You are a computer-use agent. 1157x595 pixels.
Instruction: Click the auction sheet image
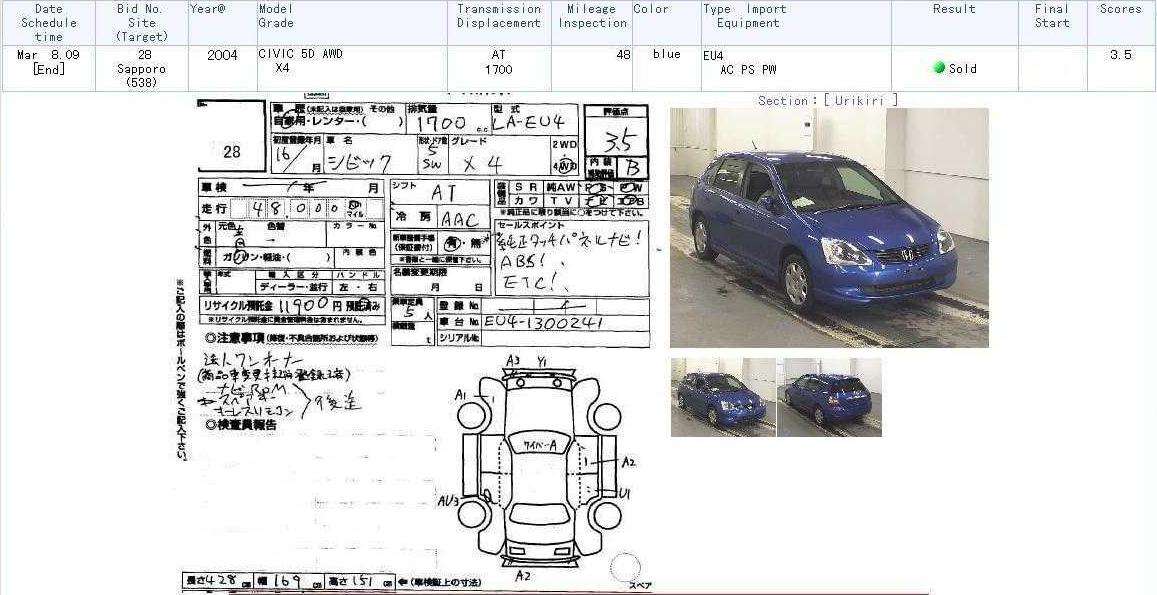[415, 343]
